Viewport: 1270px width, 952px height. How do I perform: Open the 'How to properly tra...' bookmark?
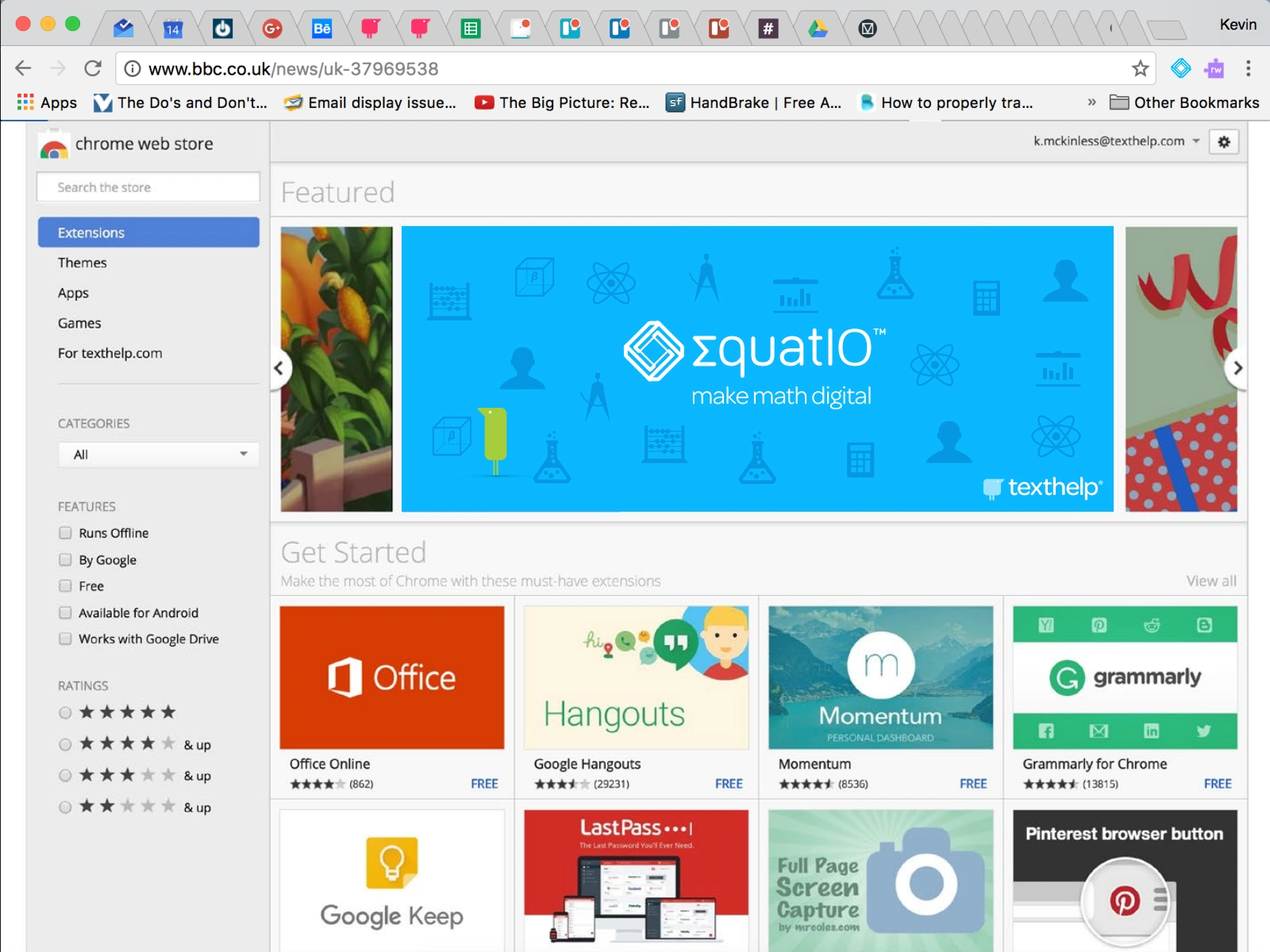(x=946, y=102)
